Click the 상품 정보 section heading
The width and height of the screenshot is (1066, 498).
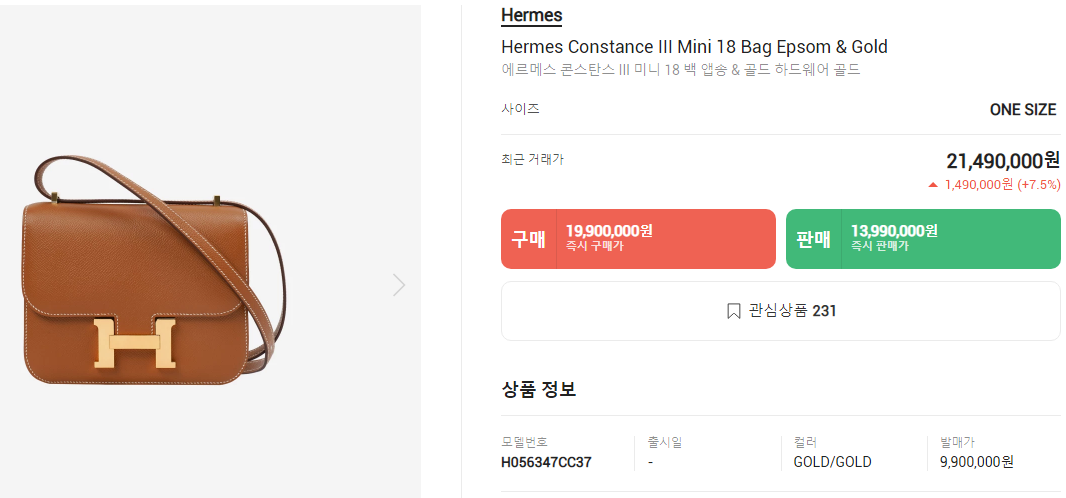point(538,390)
